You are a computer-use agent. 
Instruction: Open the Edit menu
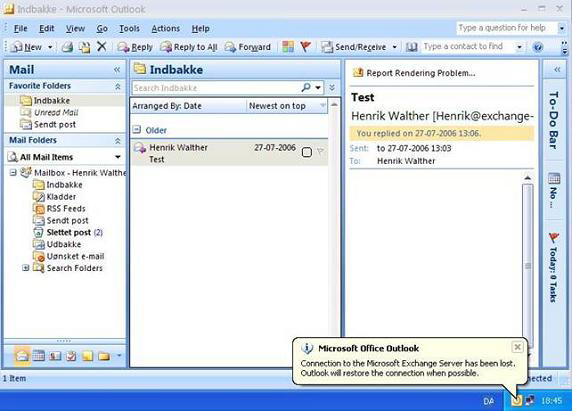click(47, 28)
